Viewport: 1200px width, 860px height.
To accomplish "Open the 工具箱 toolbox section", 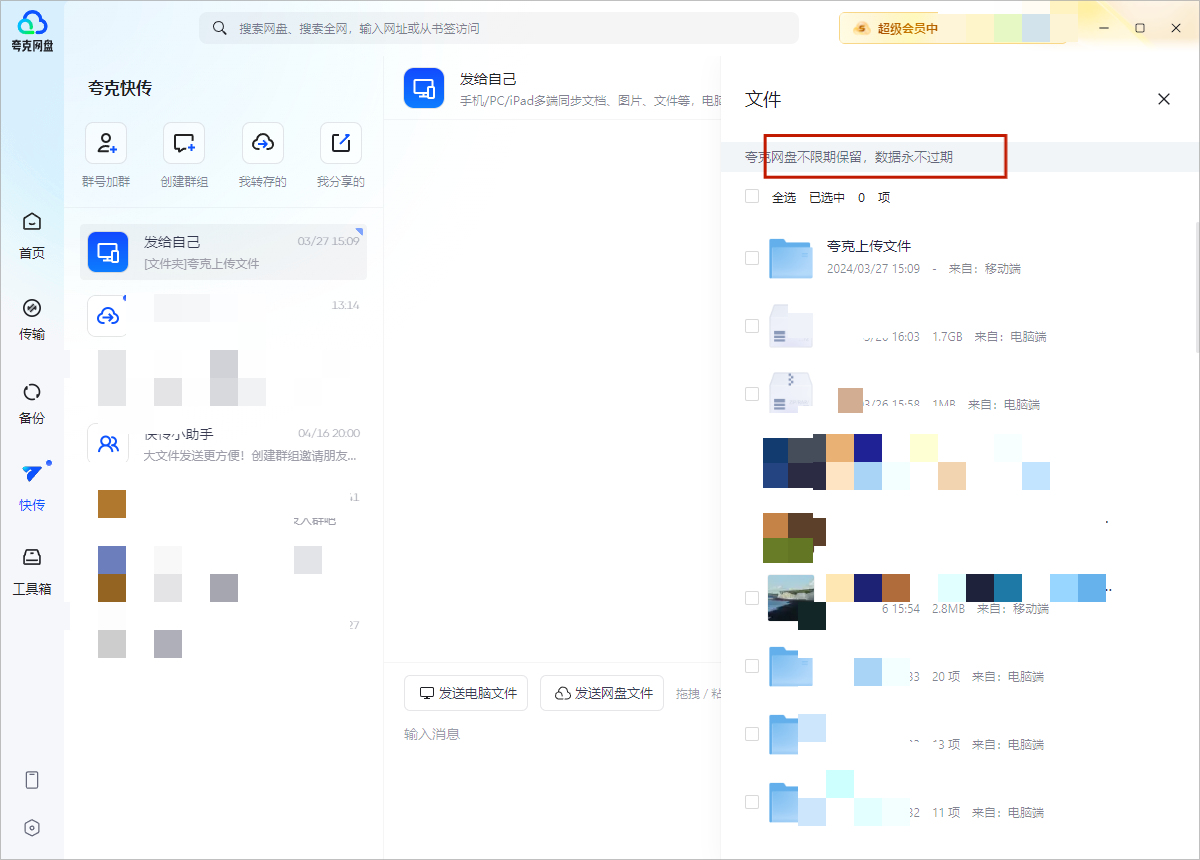I will (32, 572).
